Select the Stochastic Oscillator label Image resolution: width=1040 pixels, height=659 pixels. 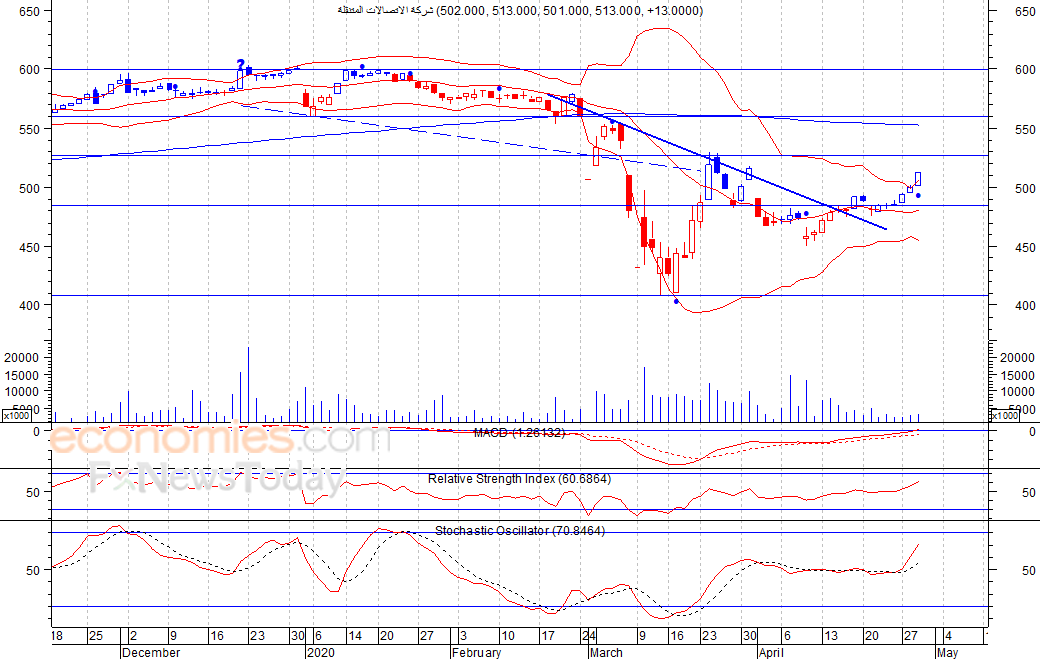click(x=520, y=531)
